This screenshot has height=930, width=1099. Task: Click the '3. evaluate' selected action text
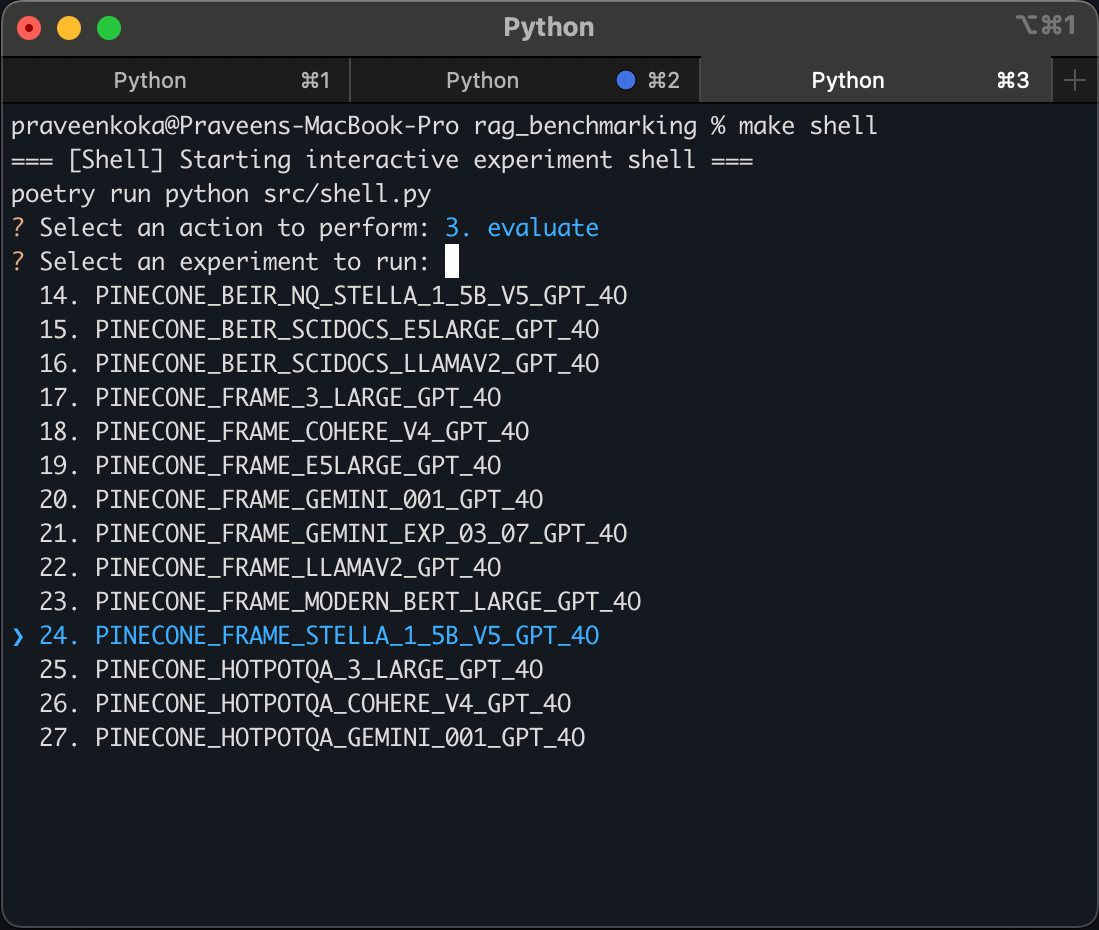tap(521, 228)
